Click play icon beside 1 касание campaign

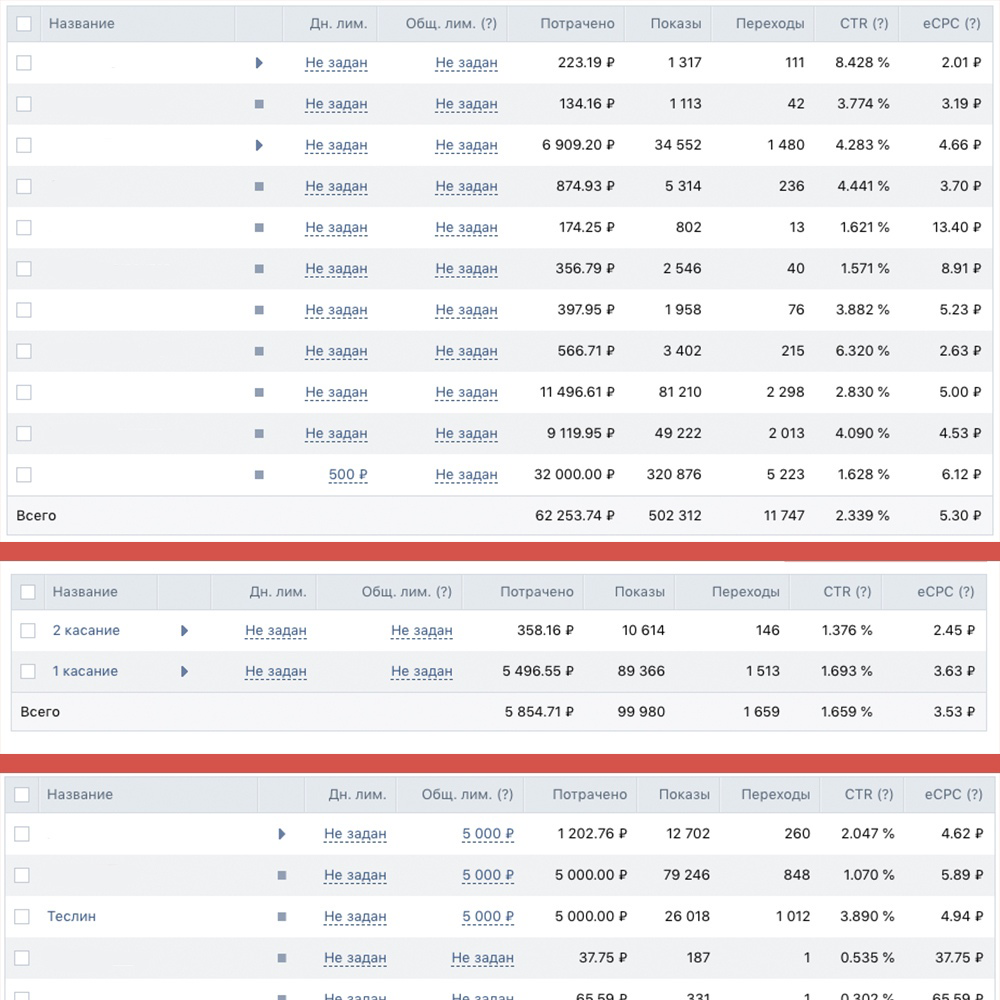(x=184, y=671)
